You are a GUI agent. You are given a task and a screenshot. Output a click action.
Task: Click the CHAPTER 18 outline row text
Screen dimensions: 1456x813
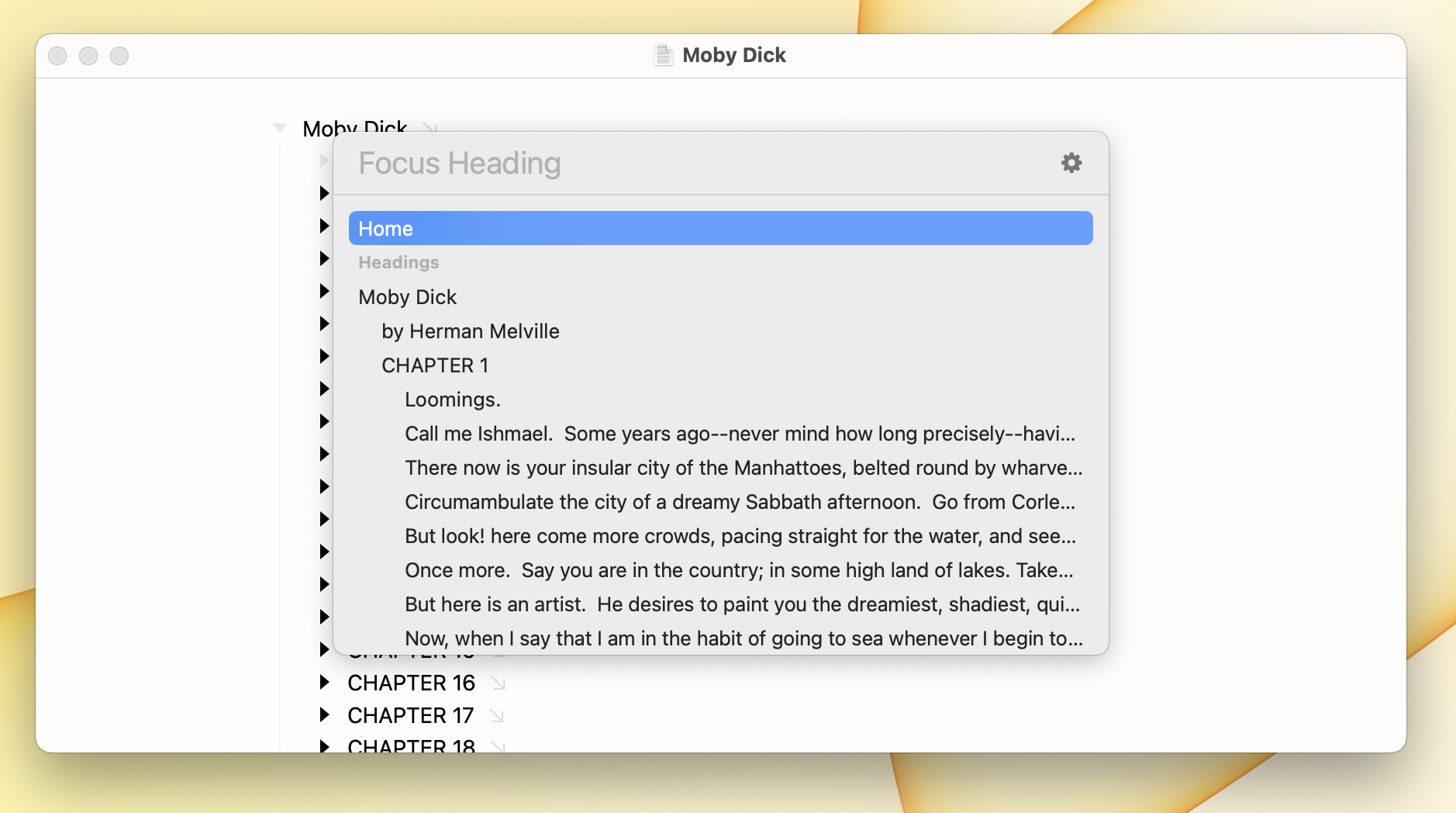coord(411,745)
